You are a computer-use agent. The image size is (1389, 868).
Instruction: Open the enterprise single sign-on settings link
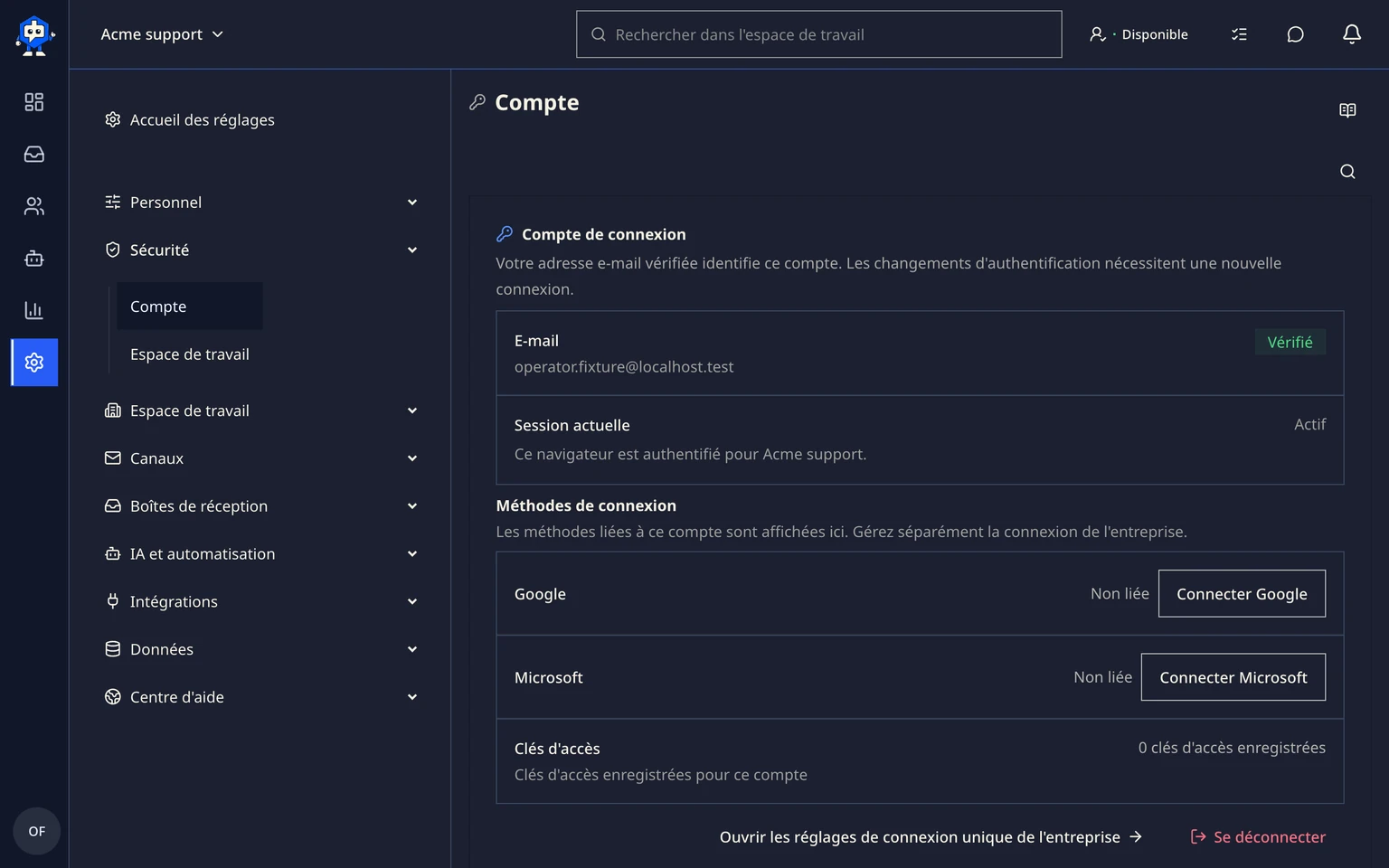click(x=931, y=837)
